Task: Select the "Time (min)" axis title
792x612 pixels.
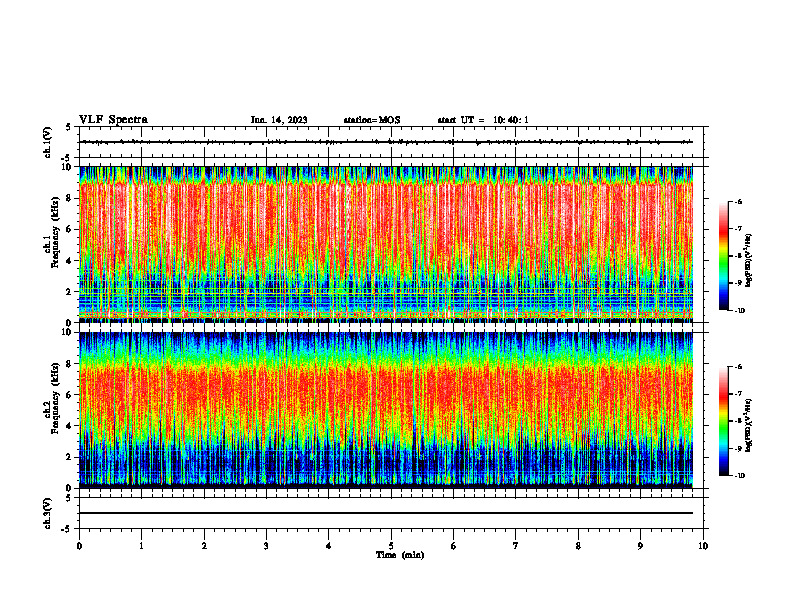Action: (x=400, y=555)
